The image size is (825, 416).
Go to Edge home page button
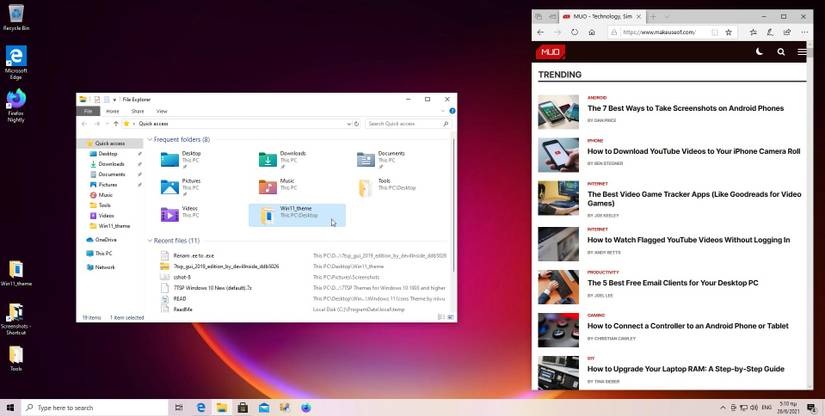tap(592, 32)
